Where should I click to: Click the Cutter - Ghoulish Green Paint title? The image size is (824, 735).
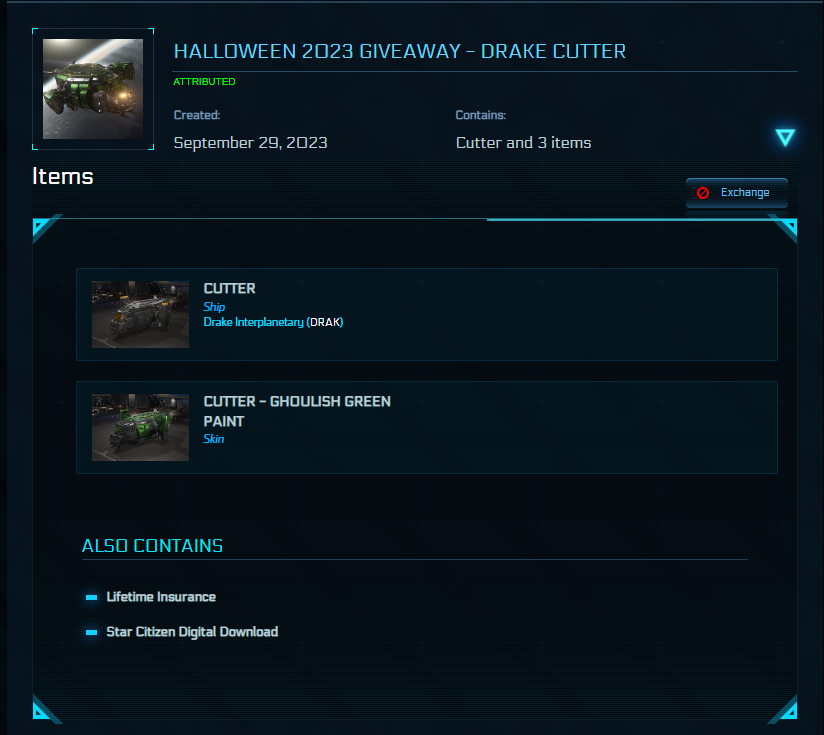pyautogui.click(x=297, y=411)
